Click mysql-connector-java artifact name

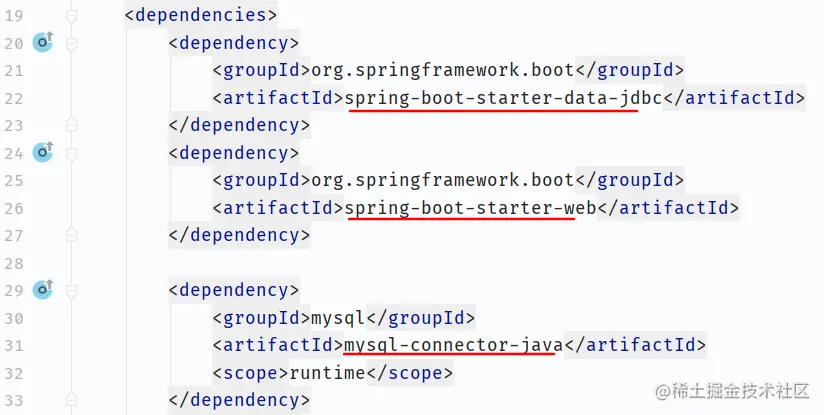pos(453,345)
